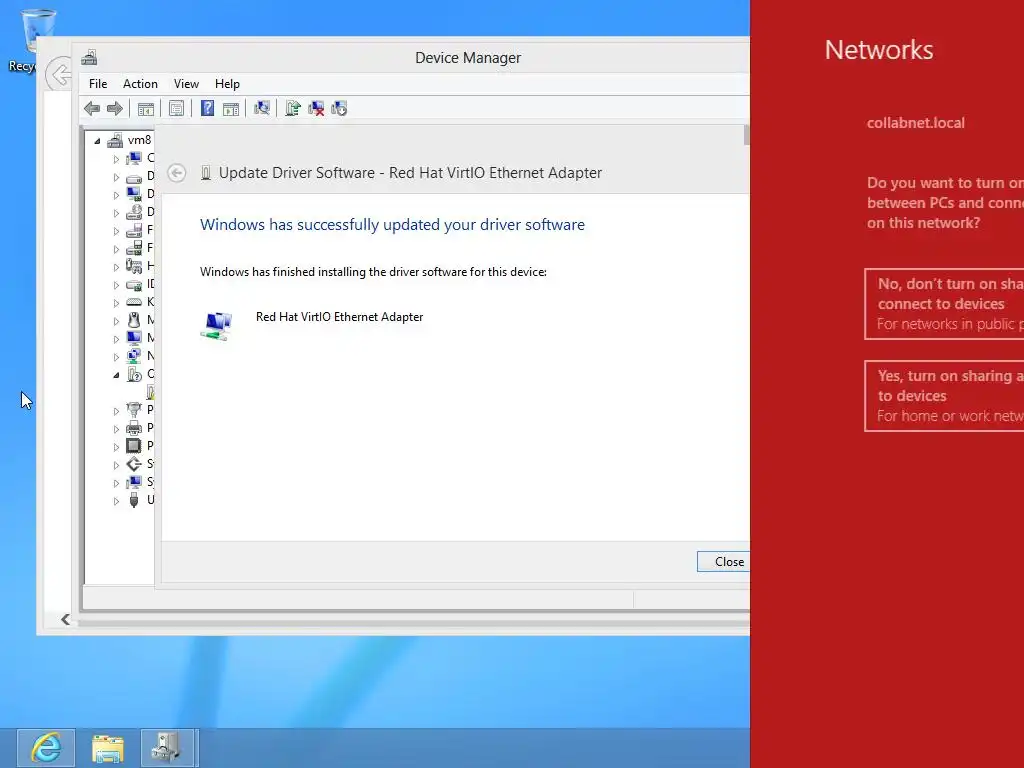
Task: Open File Explorer from the taskbar
Action: (108, 748)
